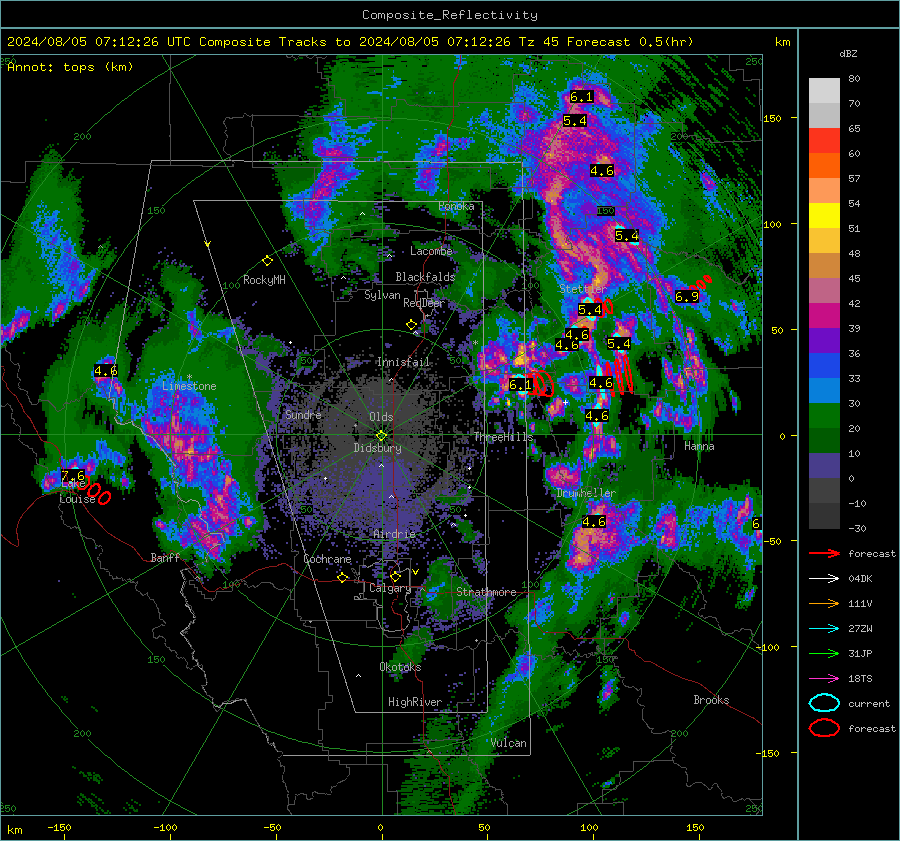The image size is (900, 841).
Task: Click the Banff city label
Action: coord(165,557)
